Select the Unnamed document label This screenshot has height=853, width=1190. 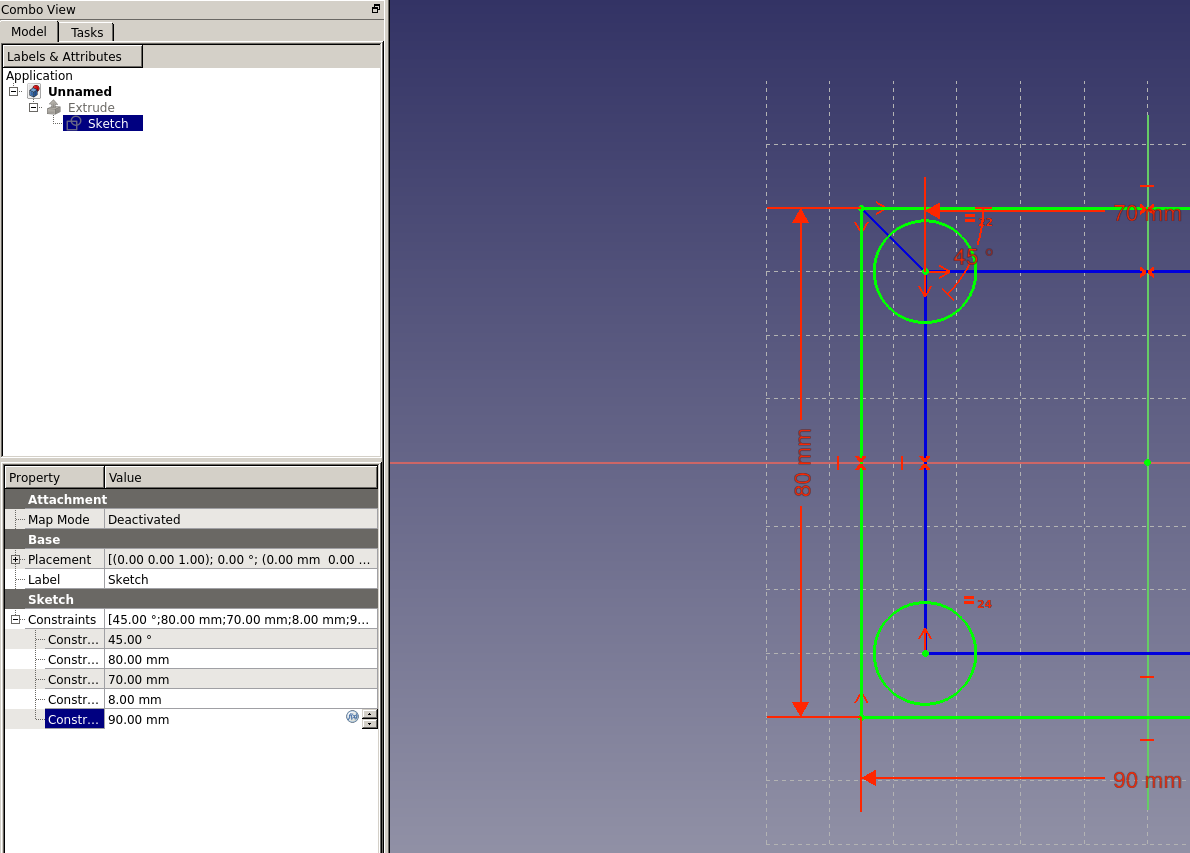coord(80,91)
